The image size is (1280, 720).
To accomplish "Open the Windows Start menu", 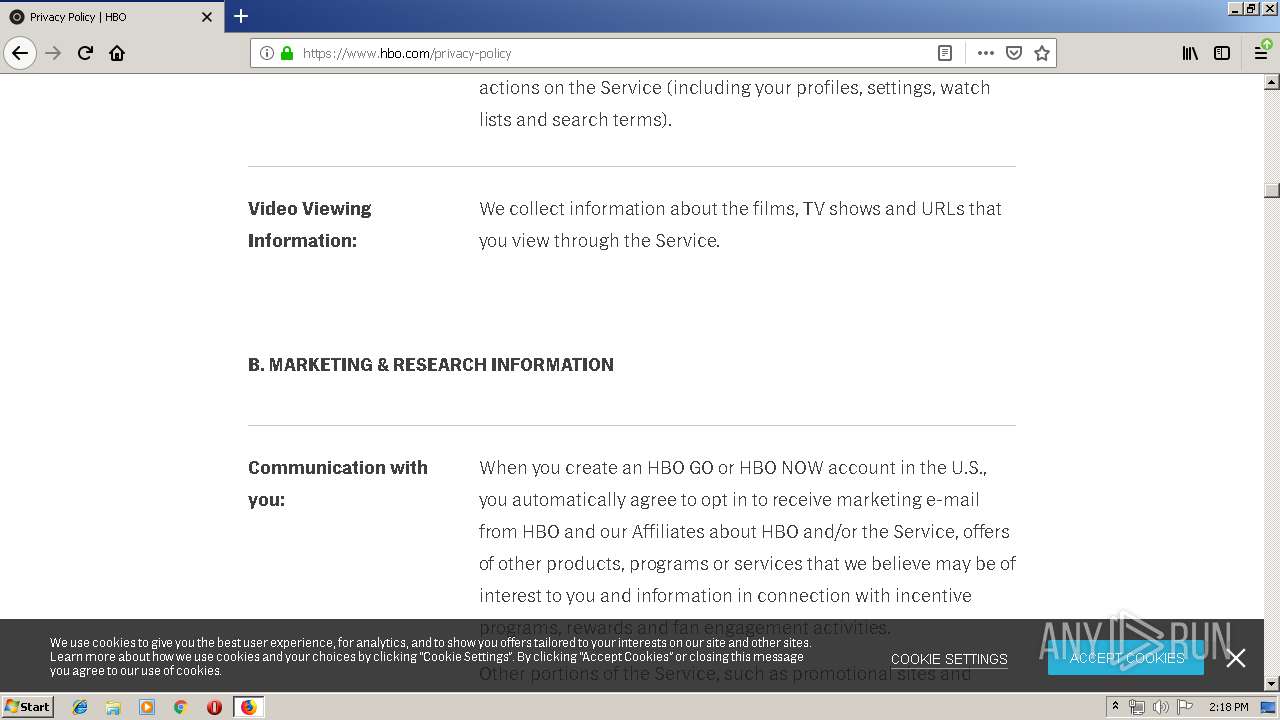I will tap(28, 706).
